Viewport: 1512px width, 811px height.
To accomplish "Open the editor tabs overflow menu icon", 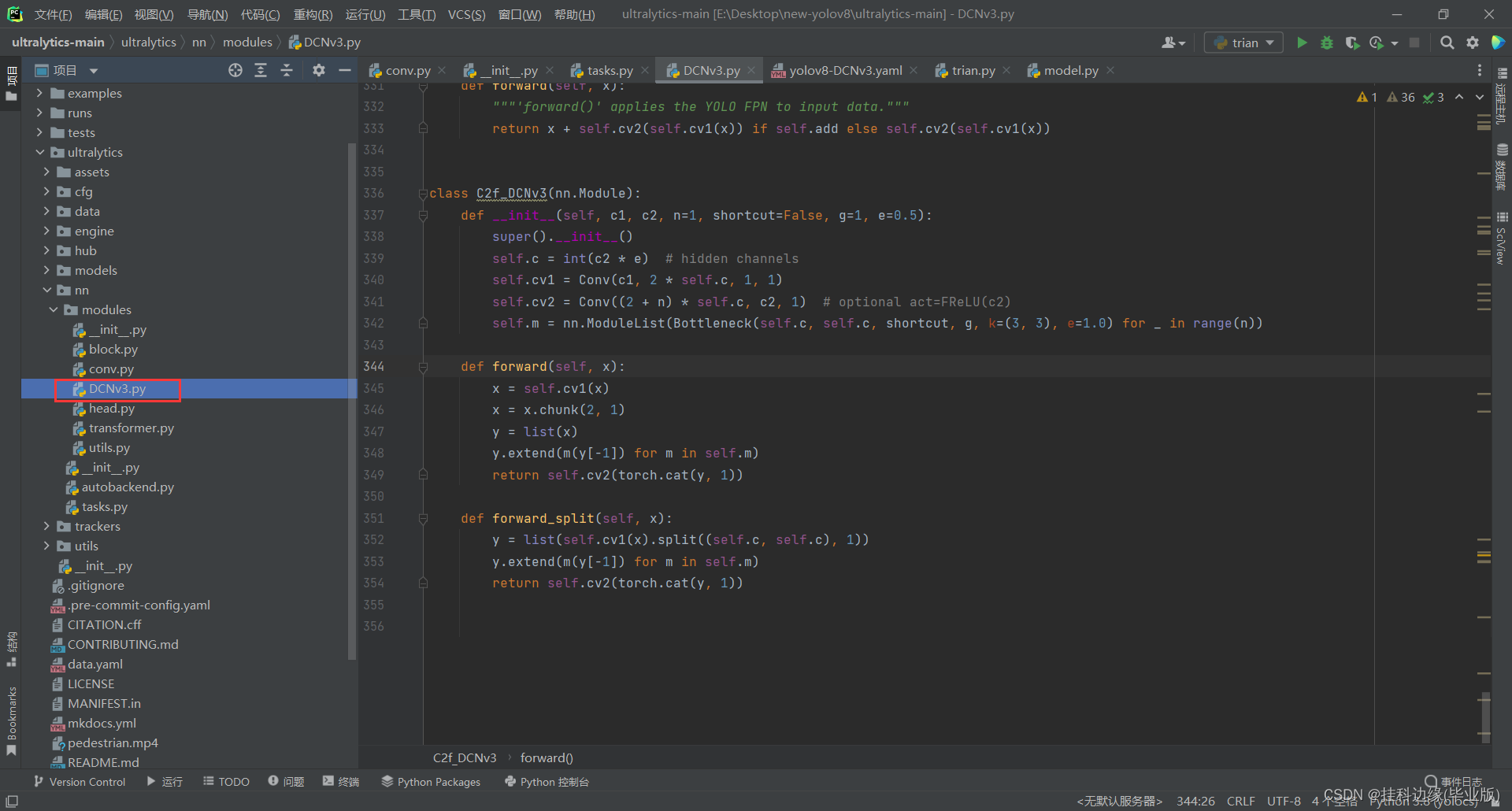I will coord(1479,70).
